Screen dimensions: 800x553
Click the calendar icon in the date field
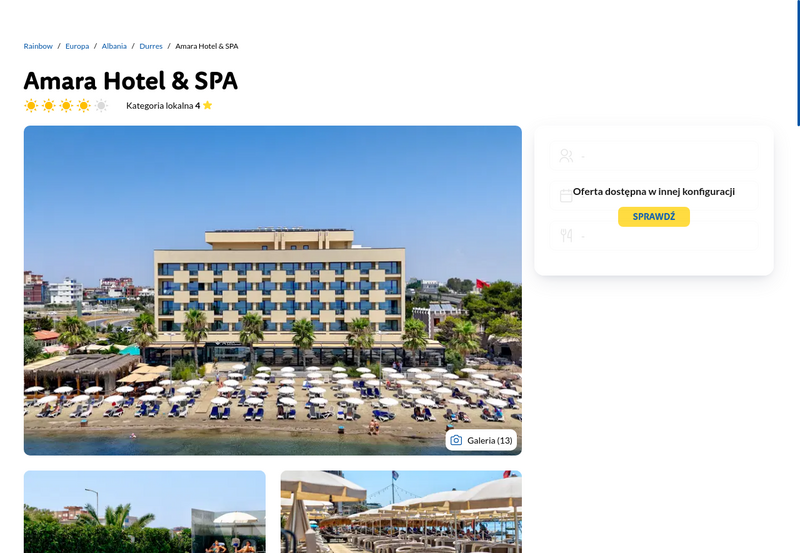point(566,196)
